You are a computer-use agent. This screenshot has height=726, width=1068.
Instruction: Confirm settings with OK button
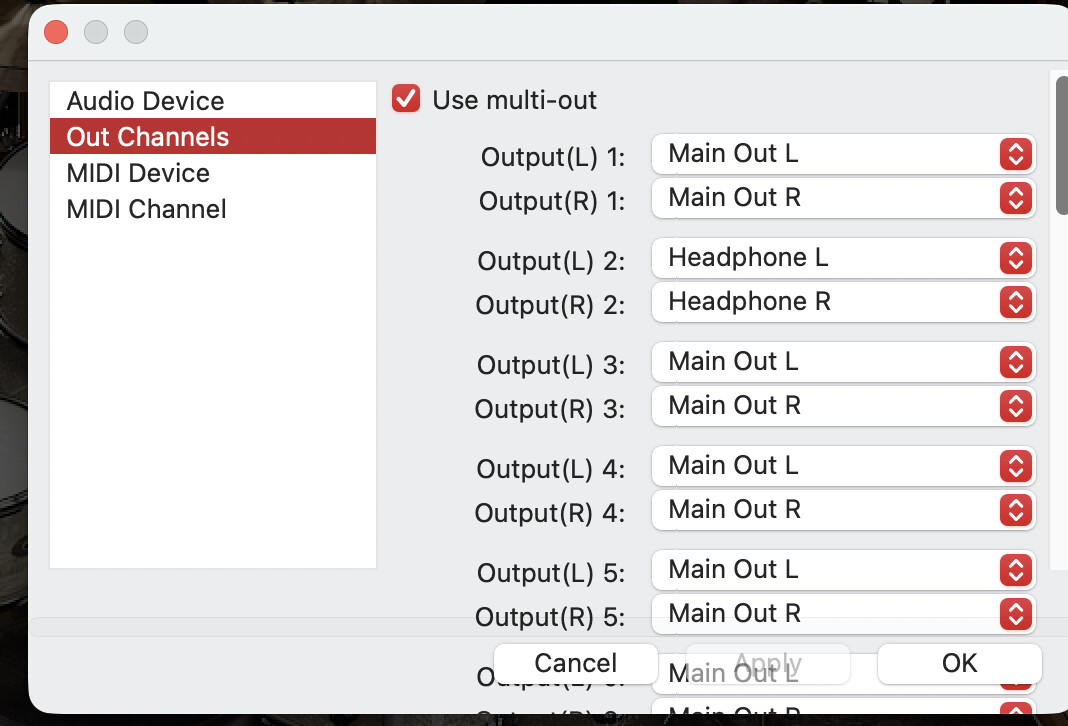[x=959, y=663]
